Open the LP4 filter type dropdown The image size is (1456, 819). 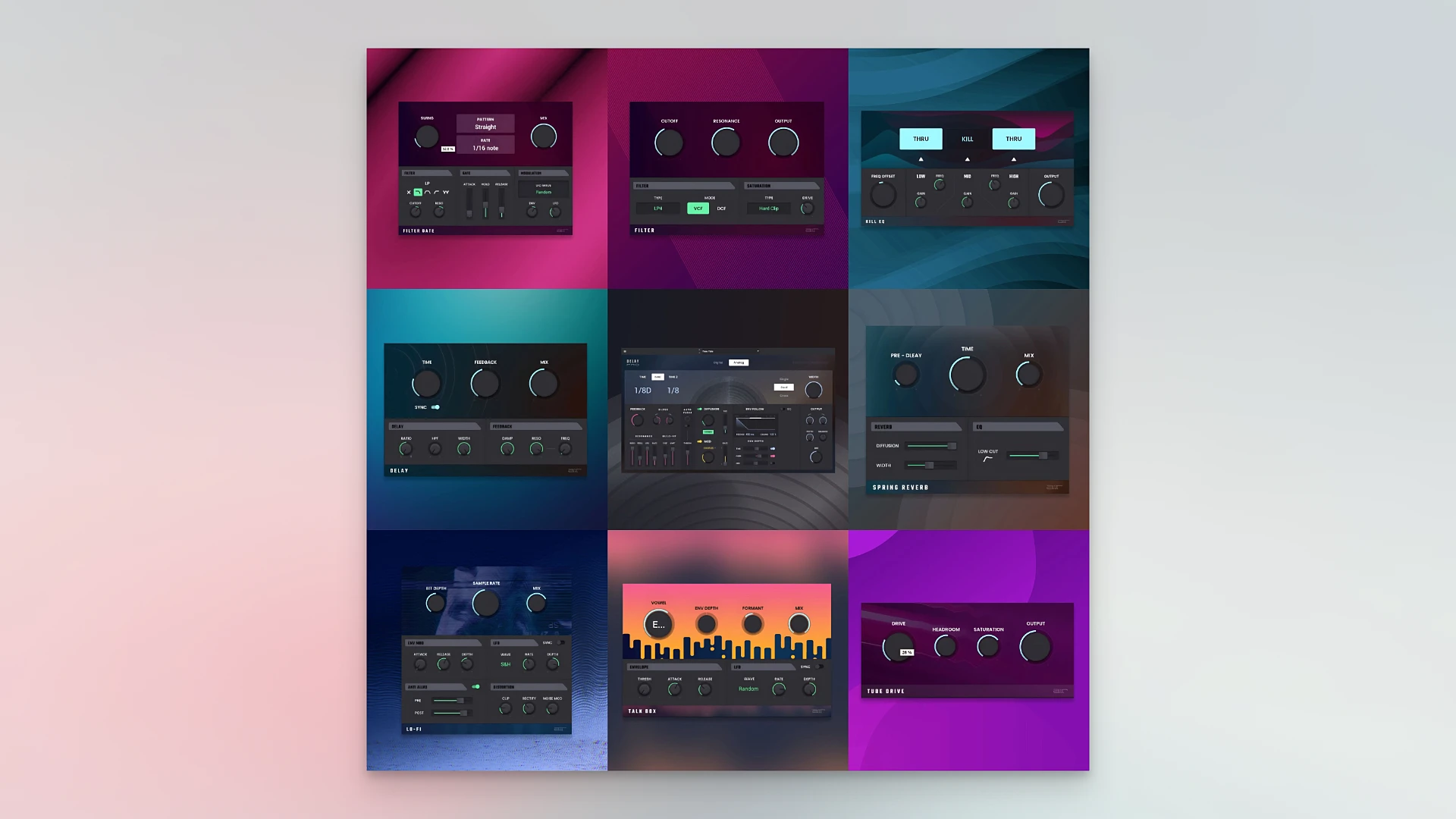[658, 208]
